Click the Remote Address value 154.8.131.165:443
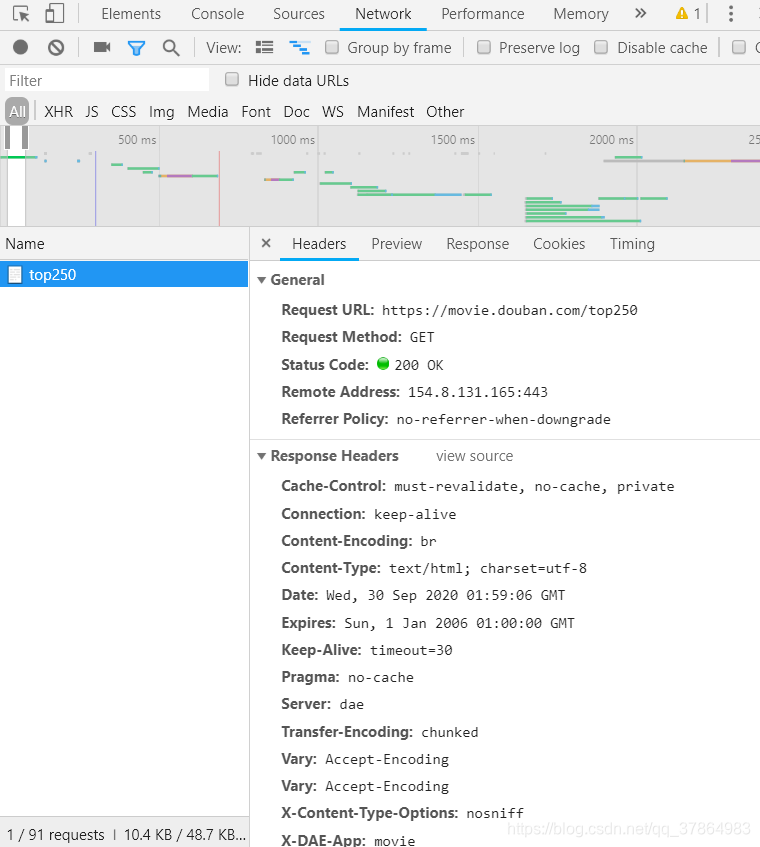This screenshot has height=847, width=760. coord(477,392)
